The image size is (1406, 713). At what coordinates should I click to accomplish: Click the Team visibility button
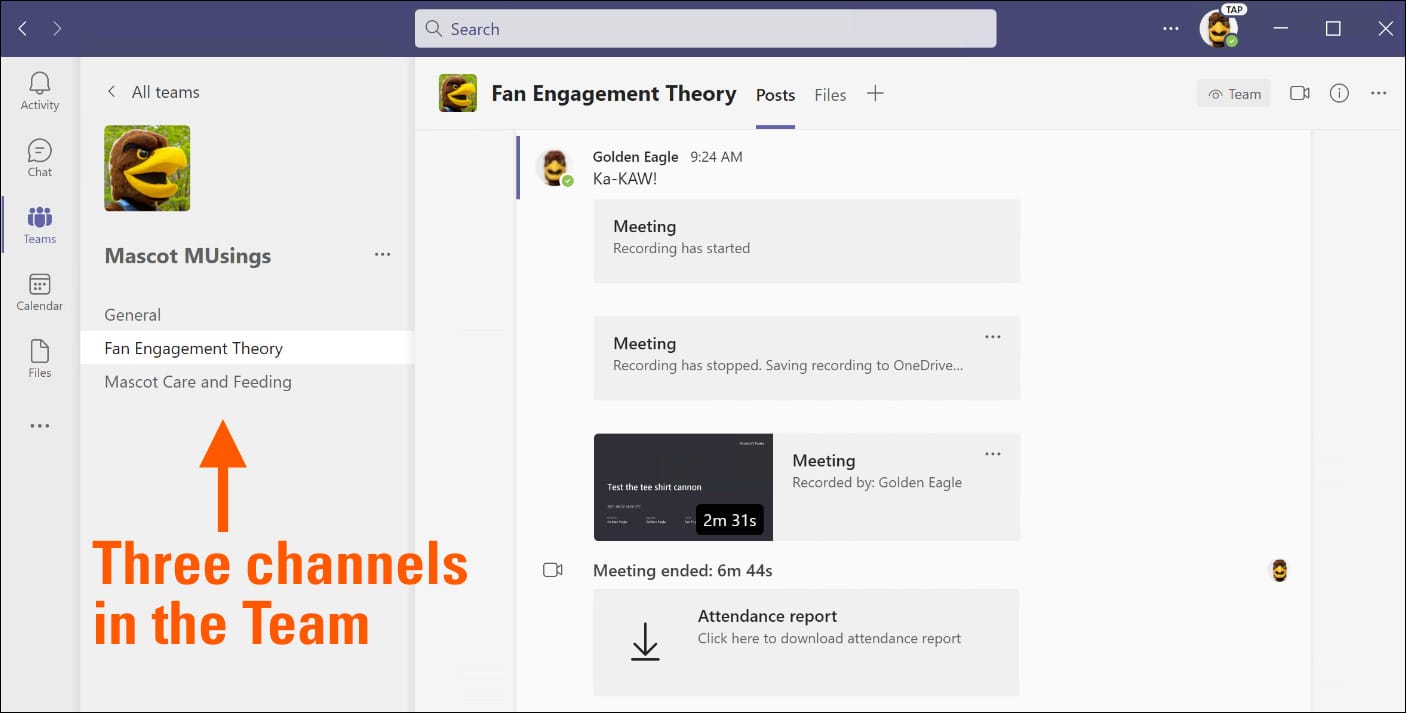click(1234, 94)
